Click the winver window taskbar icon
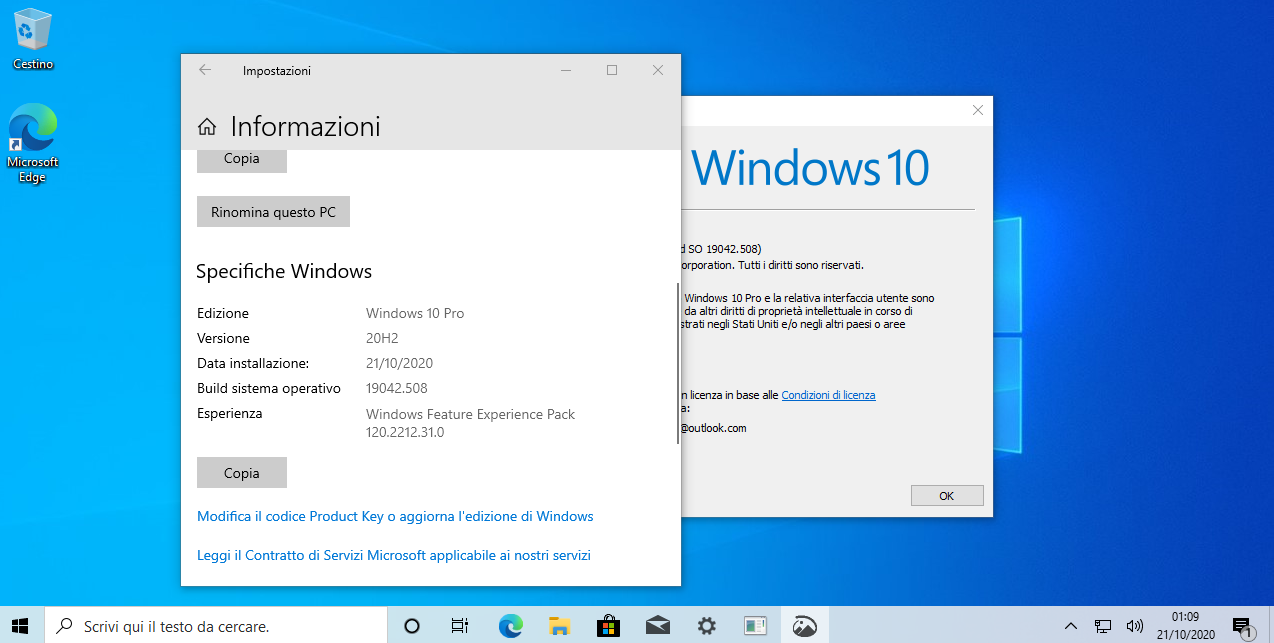 (x=756, y=626)
